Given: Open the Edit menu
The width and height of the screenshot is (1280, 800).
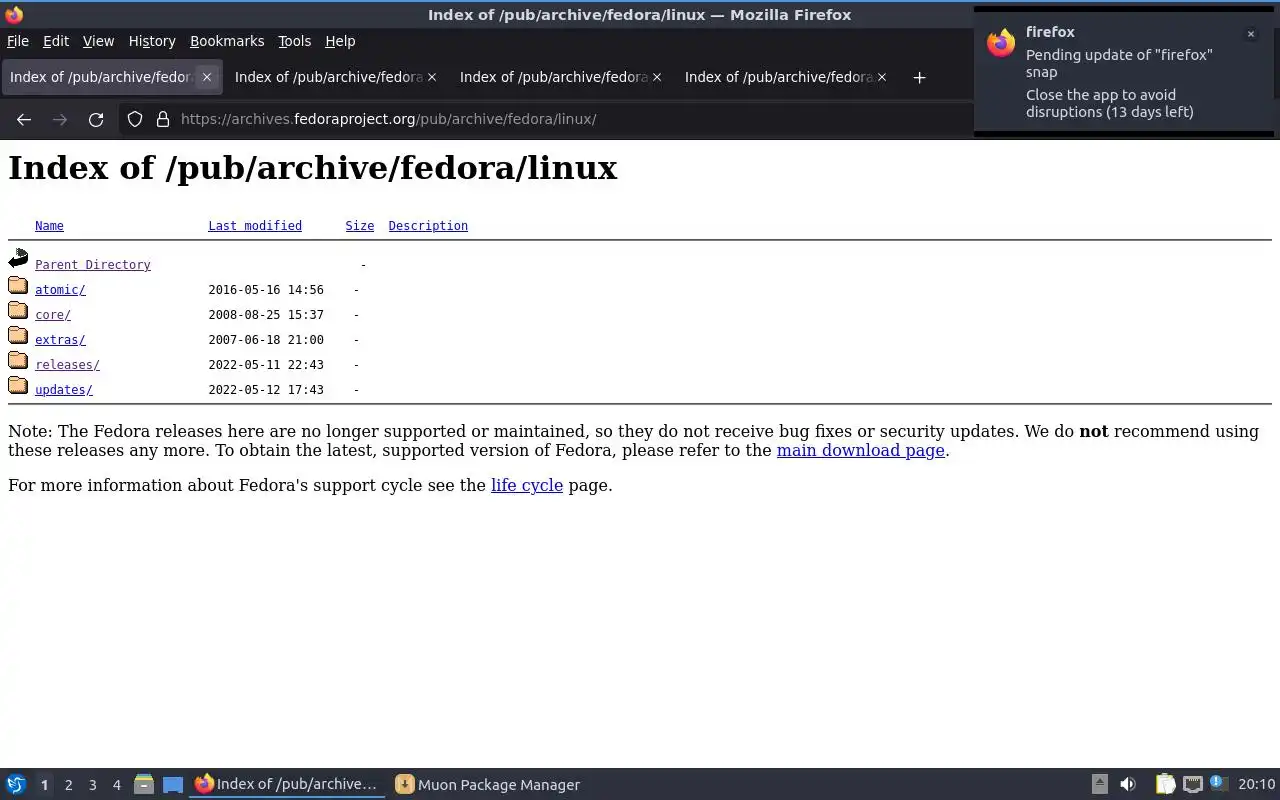Looking at the screenshot, I should coord(56,41).
